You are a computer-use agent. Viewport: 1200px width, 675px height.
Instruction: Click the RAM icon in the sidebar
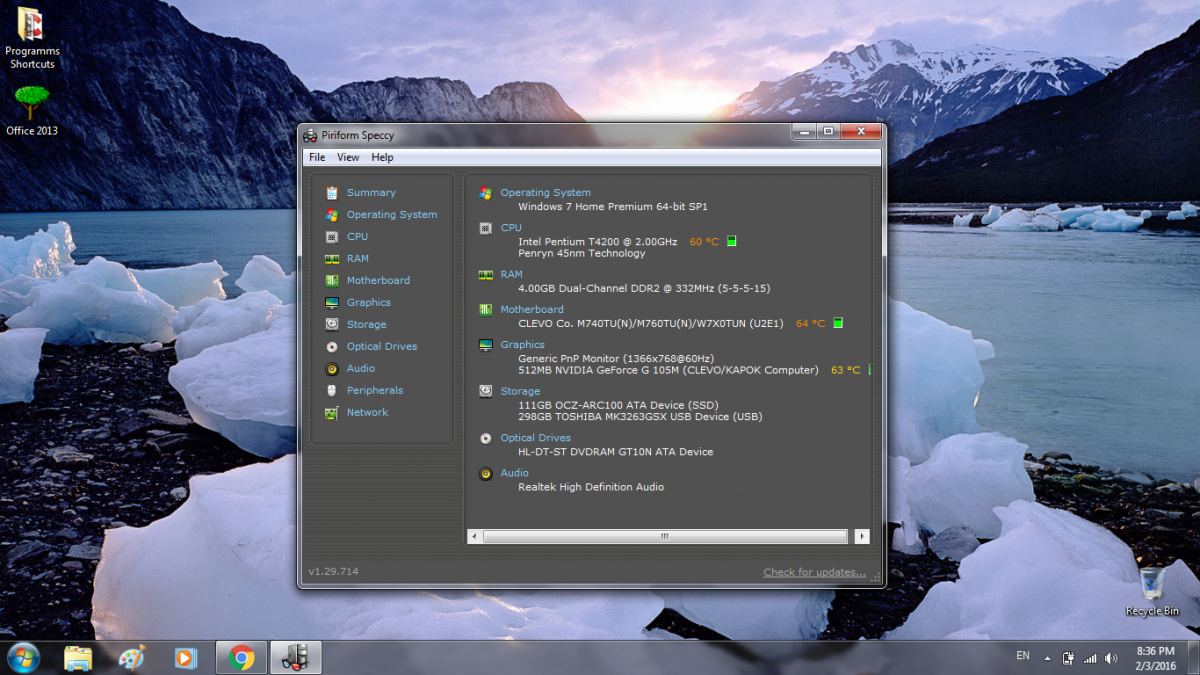pos(331,259)
